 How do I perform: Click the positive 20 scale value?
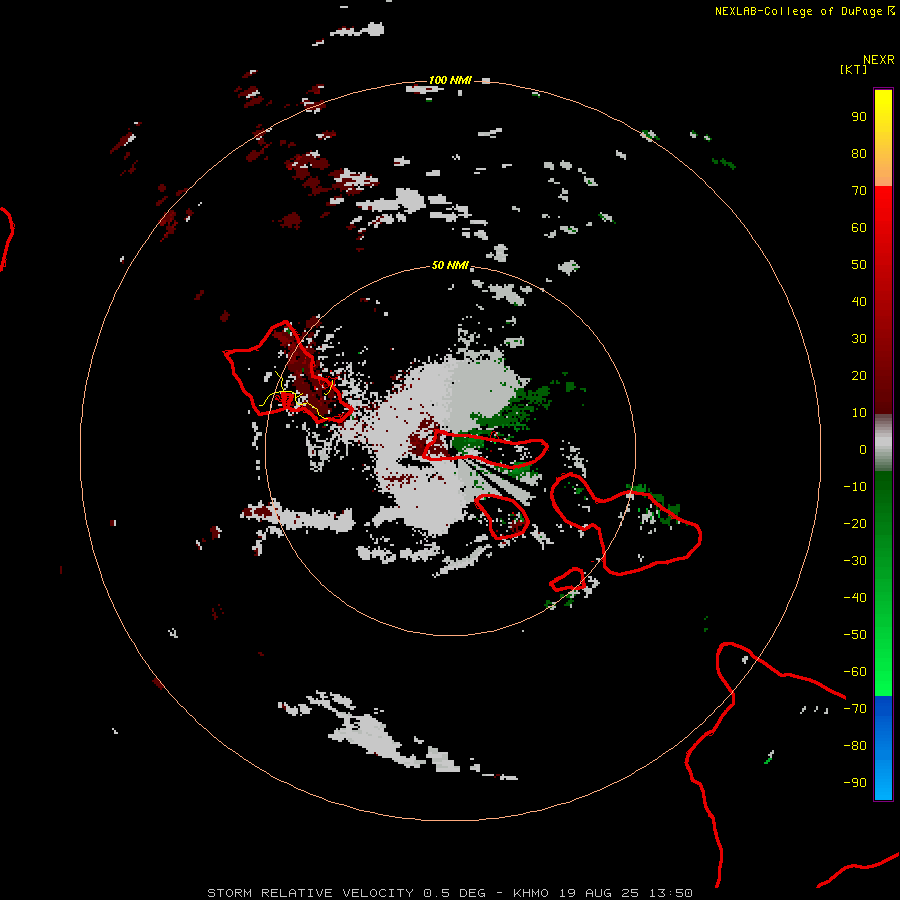click(x=859, y=375)
